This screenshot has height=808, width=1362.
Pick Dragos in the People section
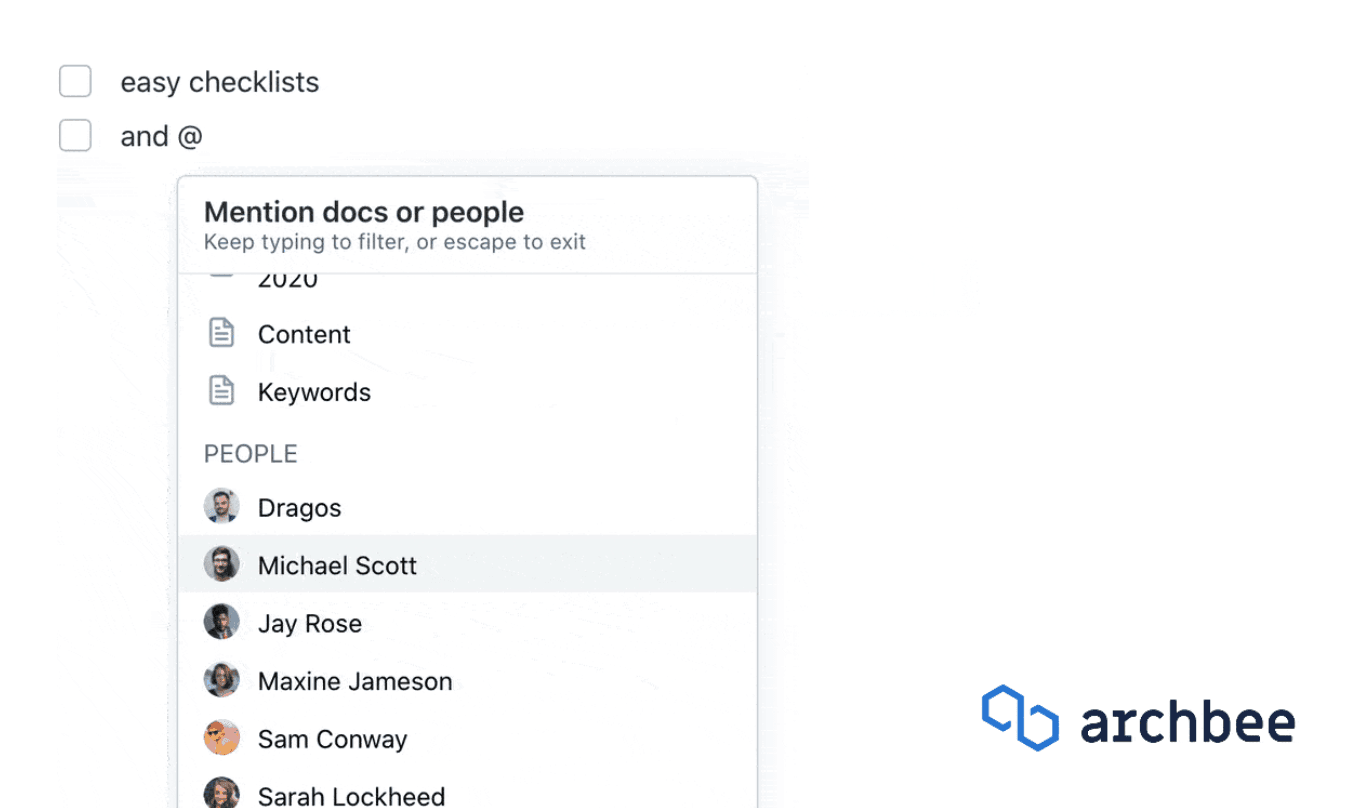pyautogui.click(x=299, y=508)
